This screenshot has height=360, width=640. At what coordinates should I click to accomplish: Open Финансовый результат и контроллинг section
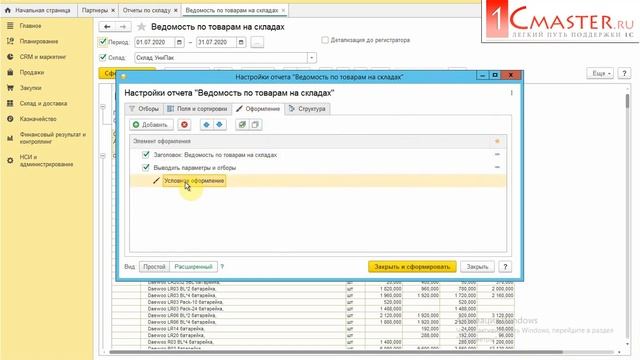coord(52,138)
